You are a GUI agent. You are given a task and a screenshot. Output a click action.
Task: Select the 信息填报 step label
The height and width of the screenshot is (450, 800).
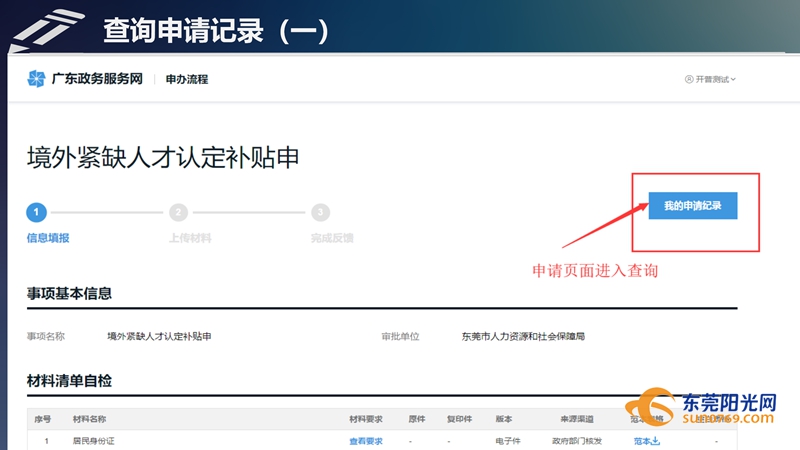pos(48,238)
